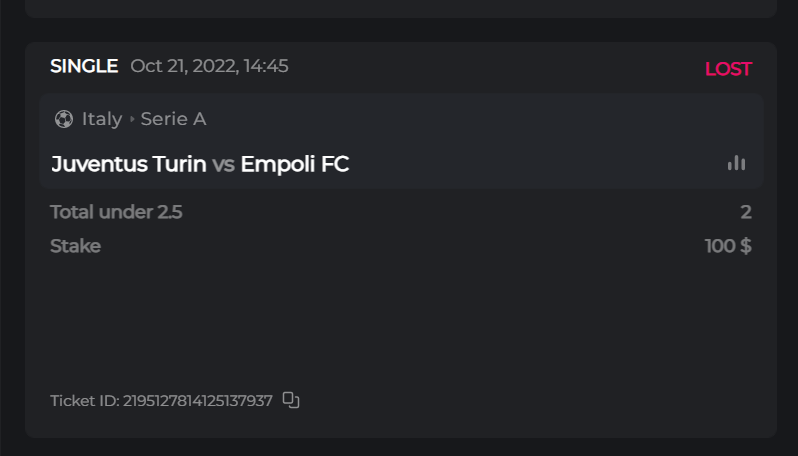Open match statistics bar chart icon
Viewport: 798px width, 456px height.
pos(737,163)
